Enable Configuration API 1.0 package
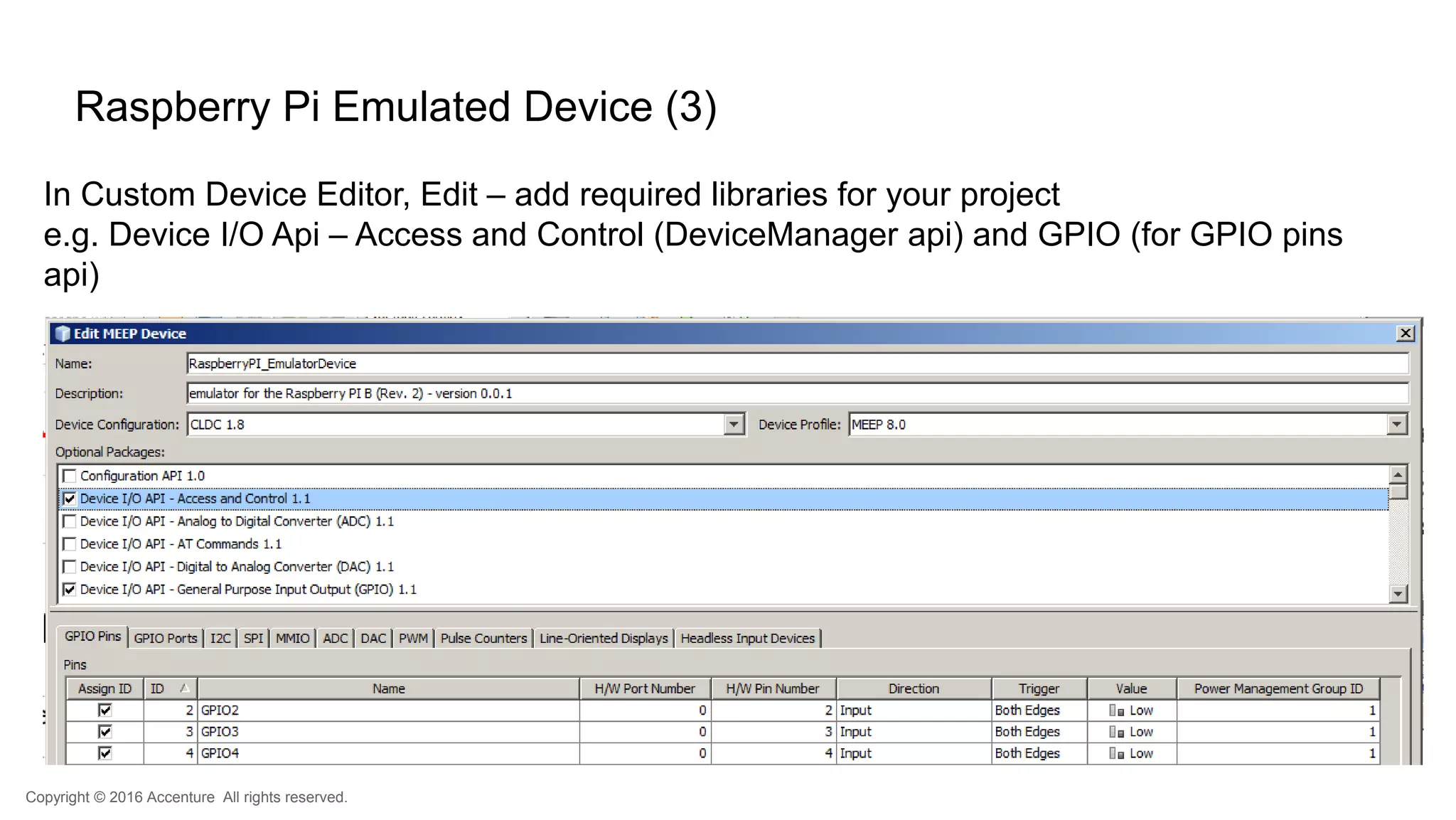This screenshot has width=1456, height=820. coord(70,476)
